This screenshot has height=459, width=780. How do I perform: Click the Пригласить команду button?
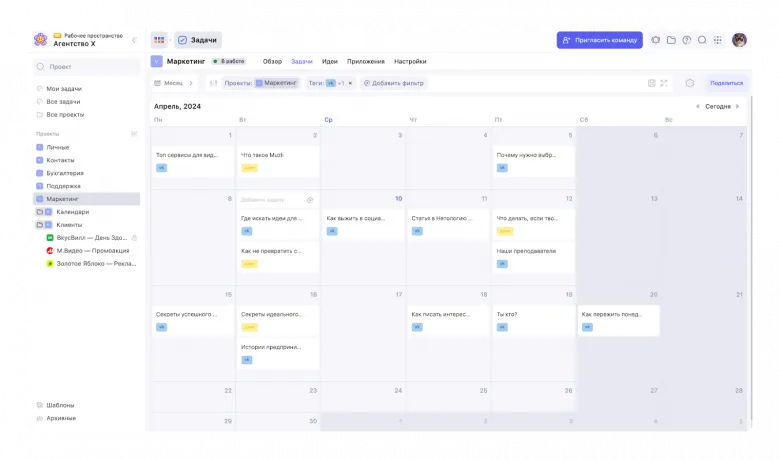[599, 40]
